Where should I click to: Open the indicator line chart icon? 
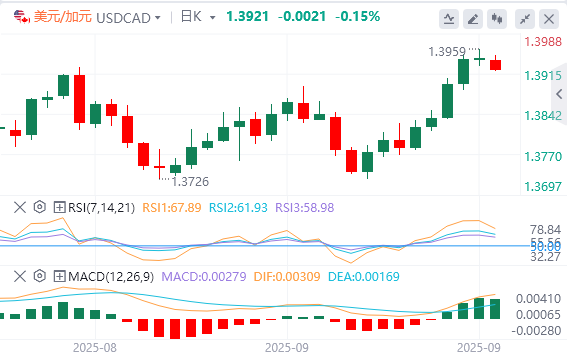(449, 19)
